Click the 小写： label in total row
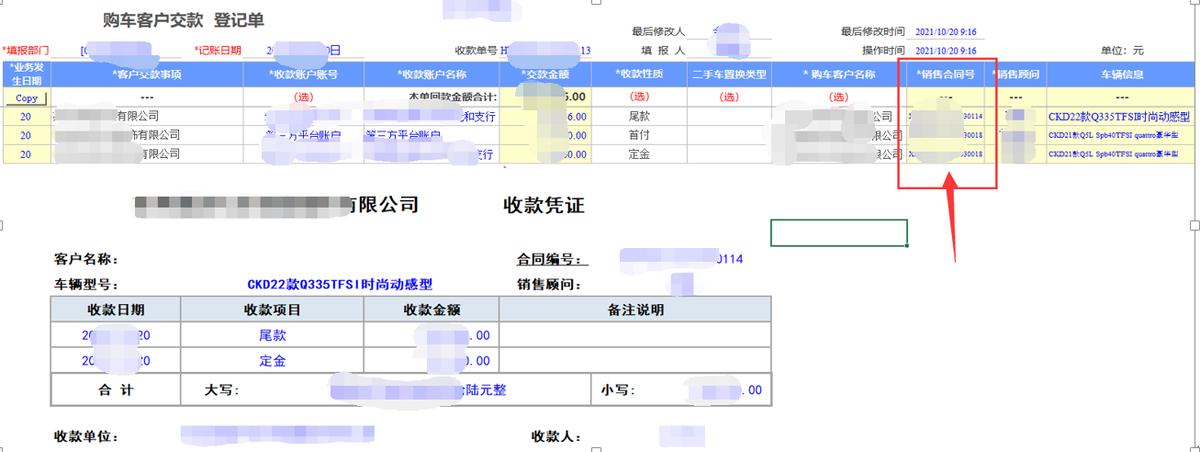The height and width of the screenshot is (452, 1200). coord(620,390)
